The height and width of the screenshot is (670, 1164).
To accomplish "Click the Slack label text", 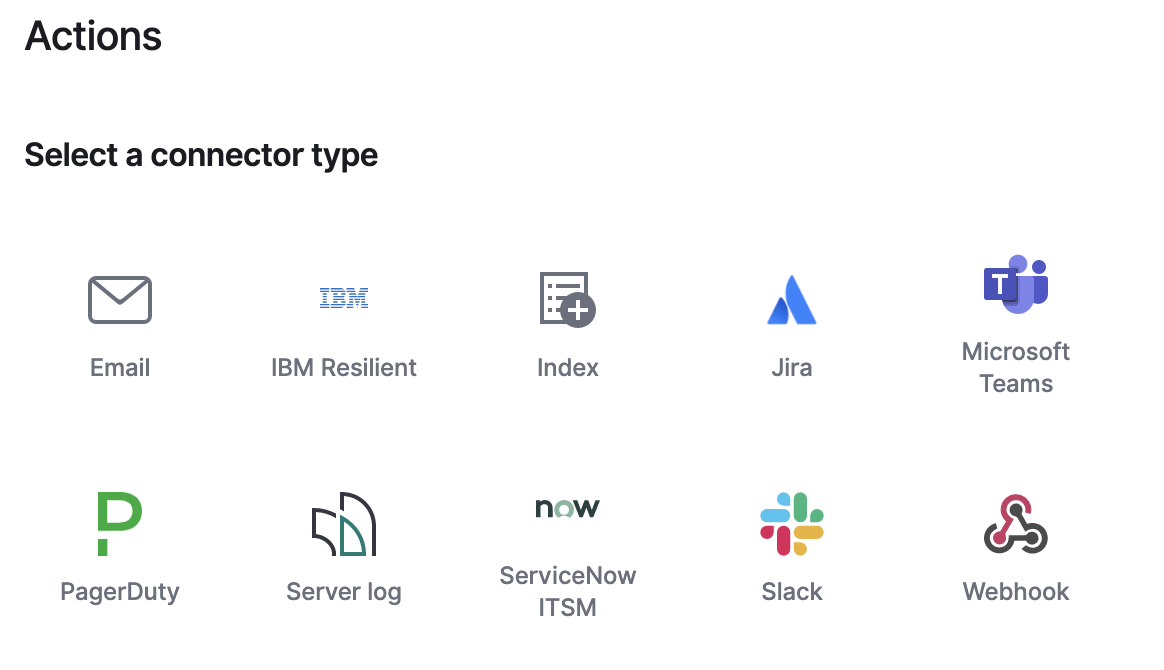I will (791, 591).
